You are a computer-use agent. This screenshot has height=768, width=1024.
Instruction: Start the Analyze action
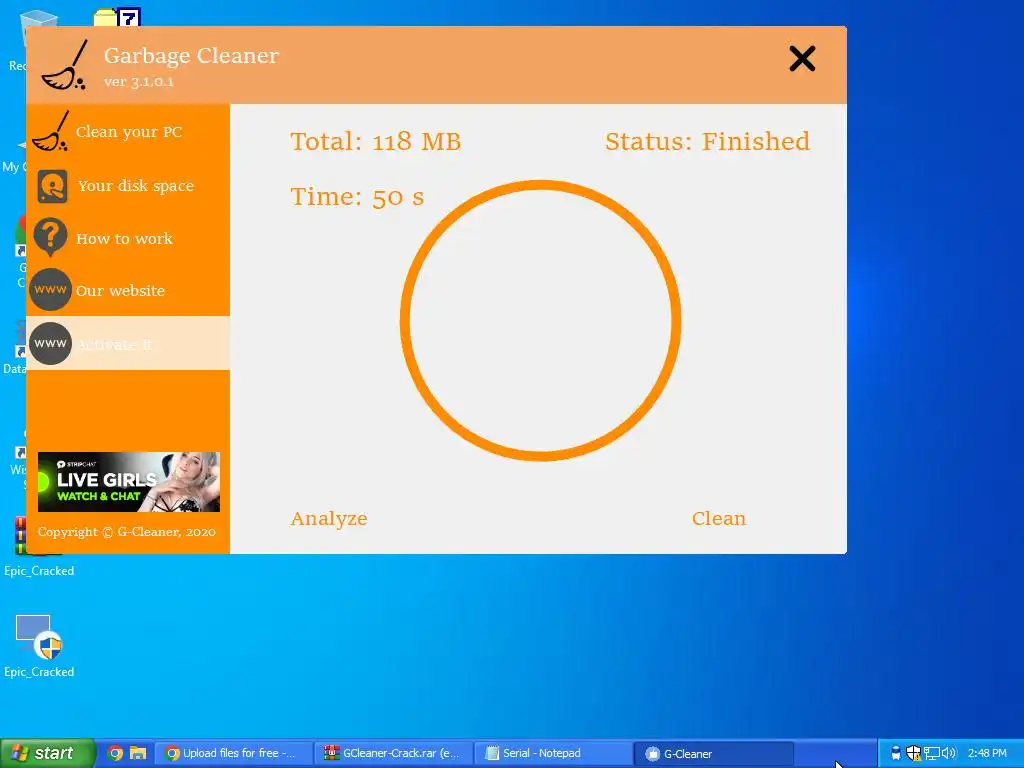point(329,519)
